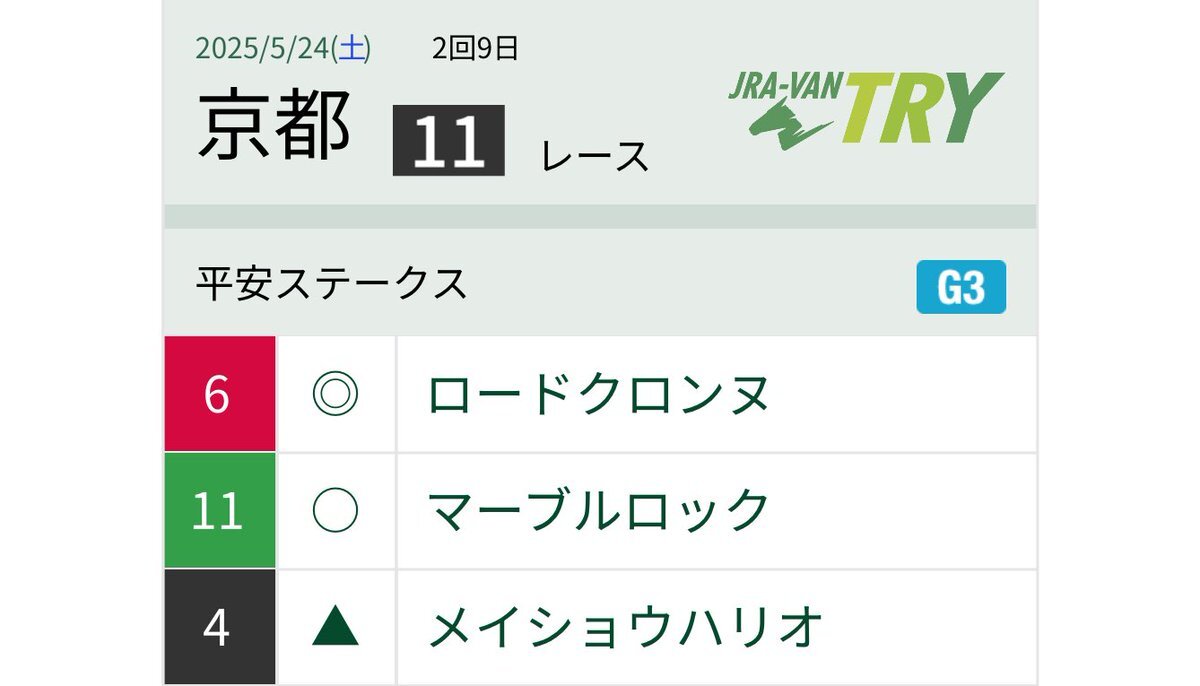Click the 土 Saturday weekday indicator
The image size is (1200, 686).
pyautogui.click(x=353, y=48)
